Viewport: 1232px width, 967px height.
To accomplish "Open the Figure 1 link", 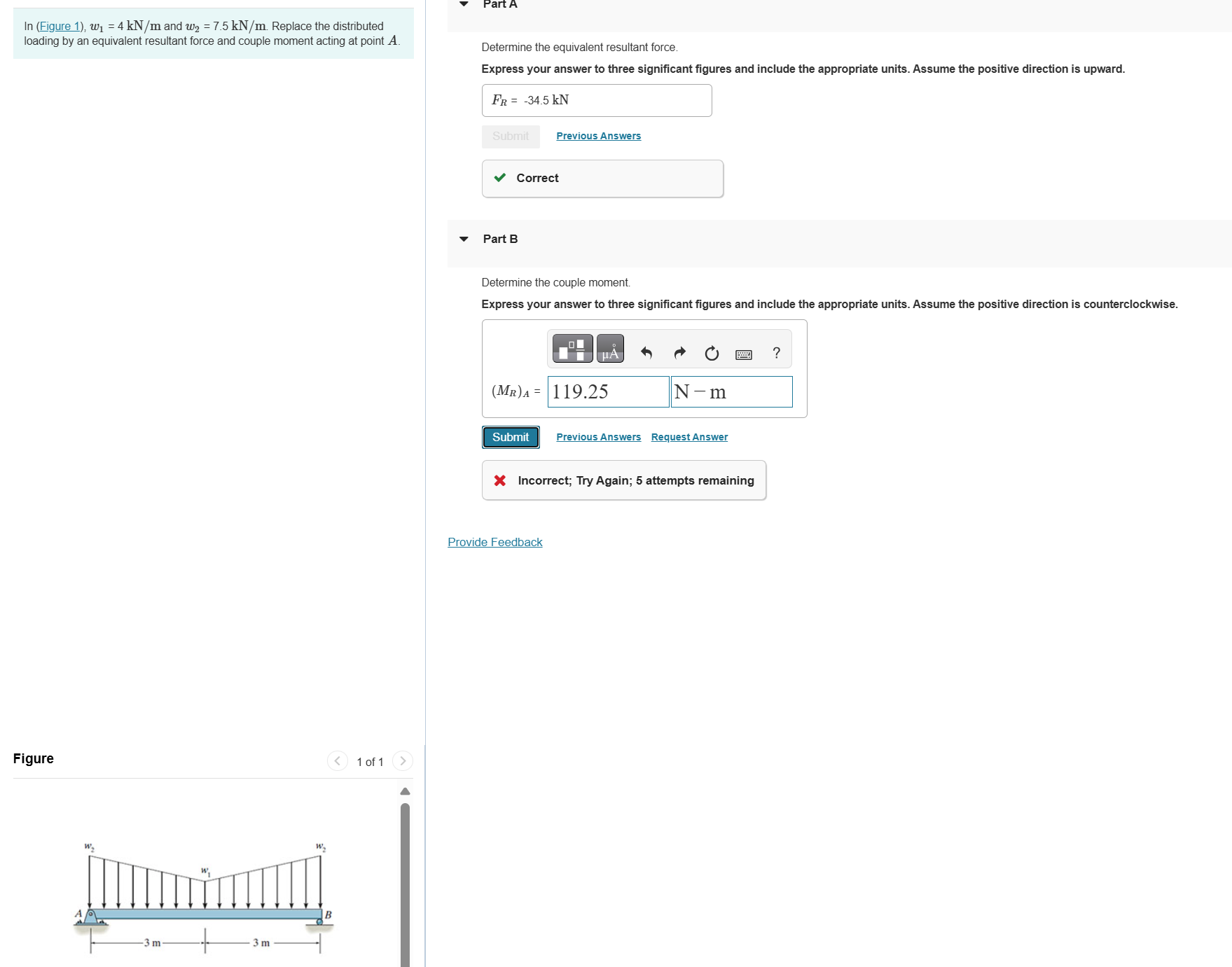I will point(60,26).
